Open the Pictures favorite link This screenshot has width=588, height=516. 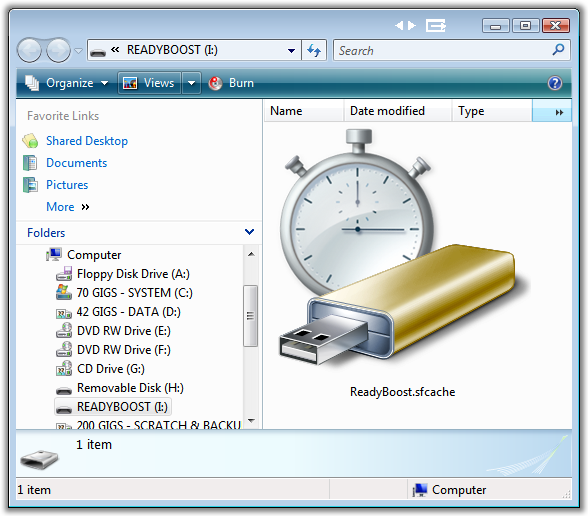pos(67,185)
